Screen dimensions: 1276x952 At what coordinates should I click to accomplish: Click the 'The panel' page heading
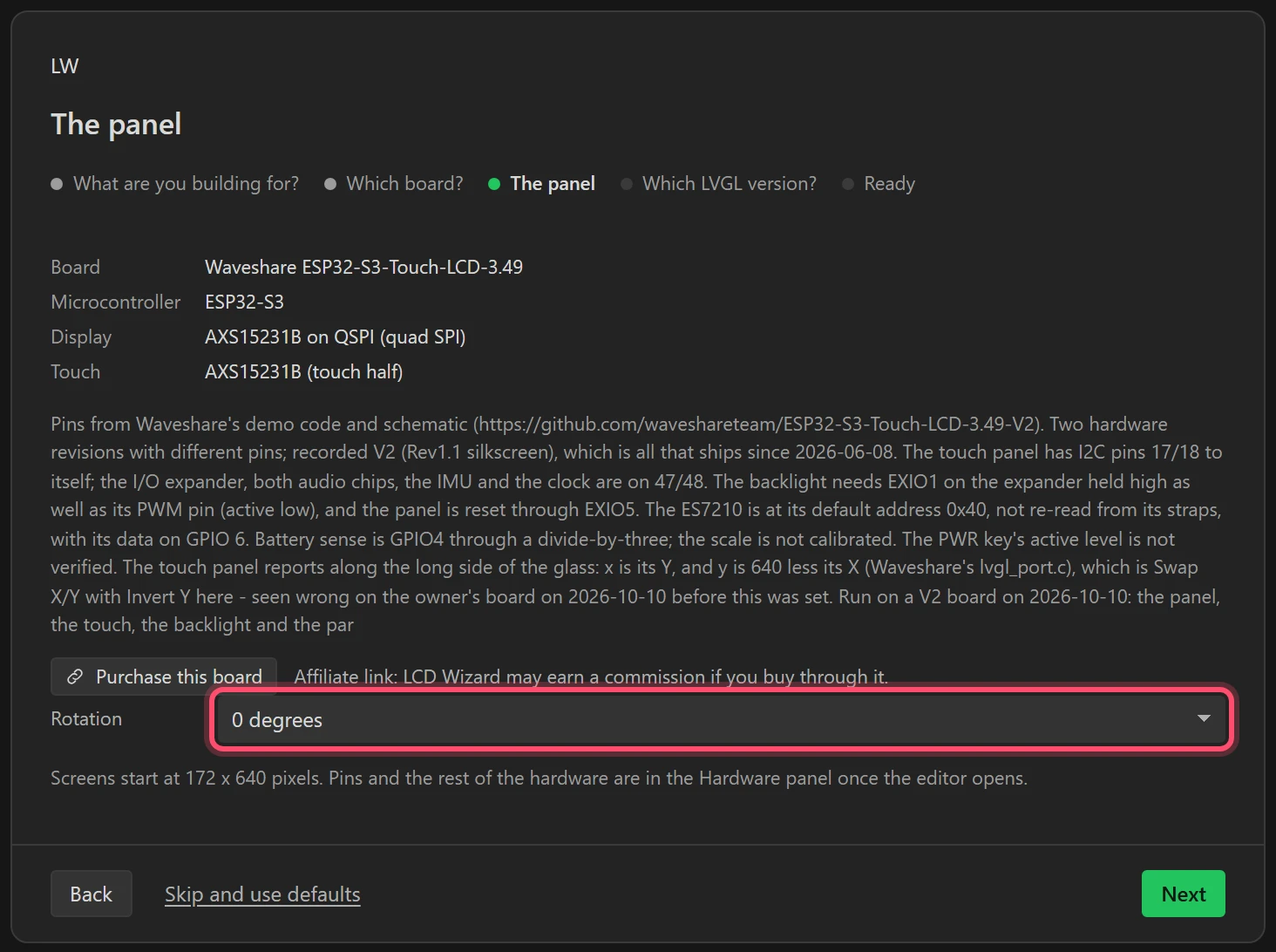116,125
